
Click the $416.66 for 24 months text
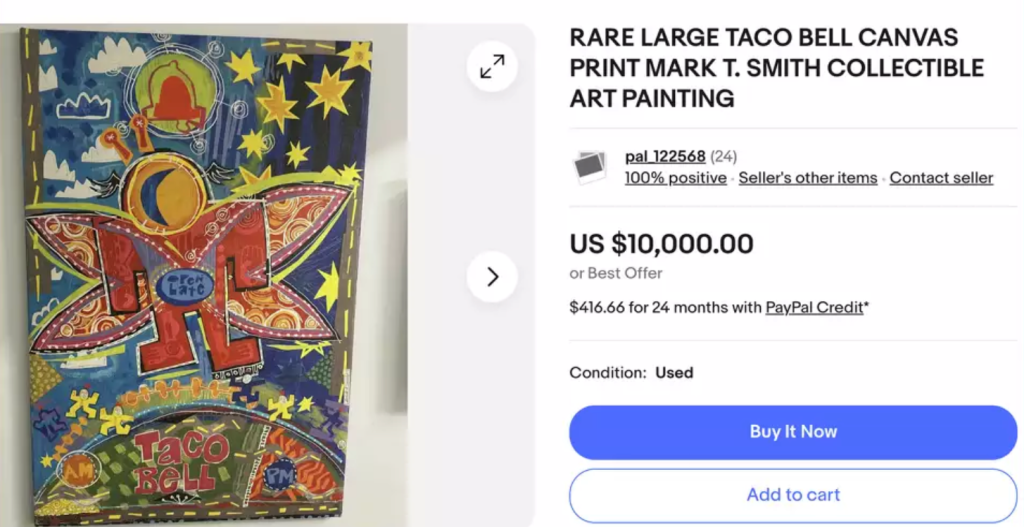coord(665,307)
